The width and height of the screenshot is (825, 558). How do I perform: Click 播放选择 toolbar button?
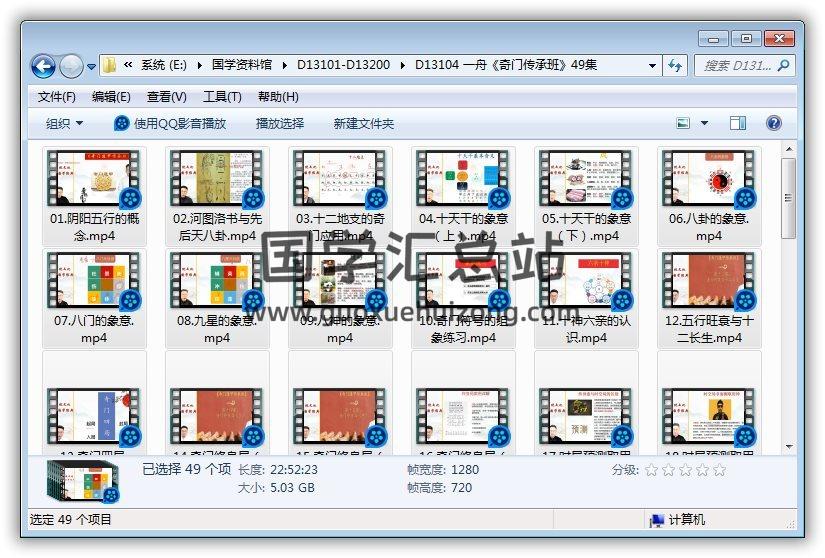279,124
